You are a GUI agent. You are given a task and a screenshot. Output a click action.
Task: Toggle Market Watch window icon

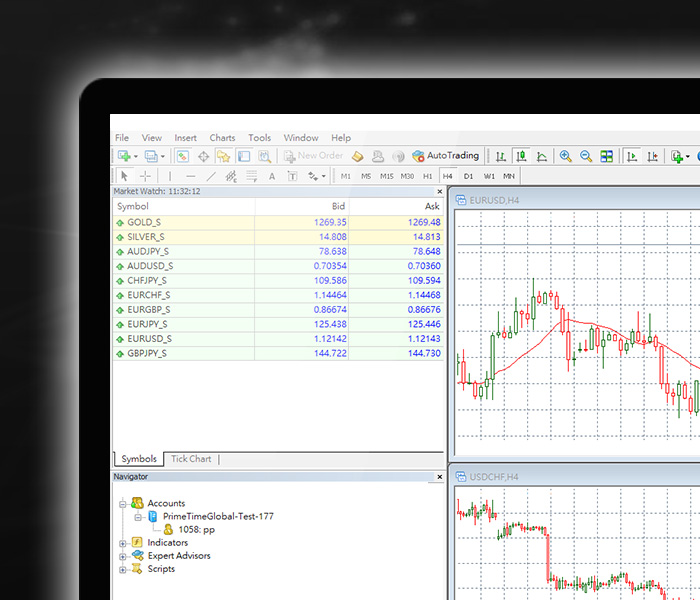coord(183,156)
